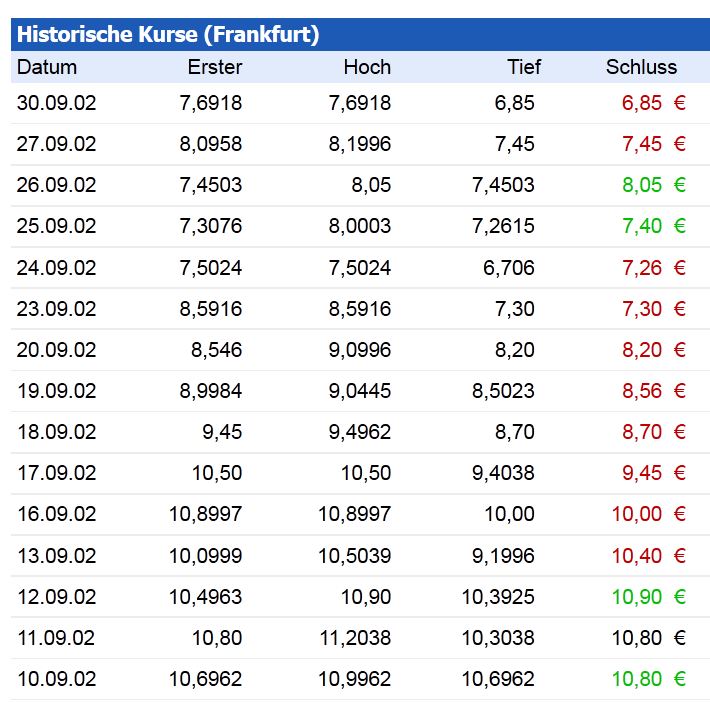
Task: Select the Tief value 6,706
Action: coord(509,268)
